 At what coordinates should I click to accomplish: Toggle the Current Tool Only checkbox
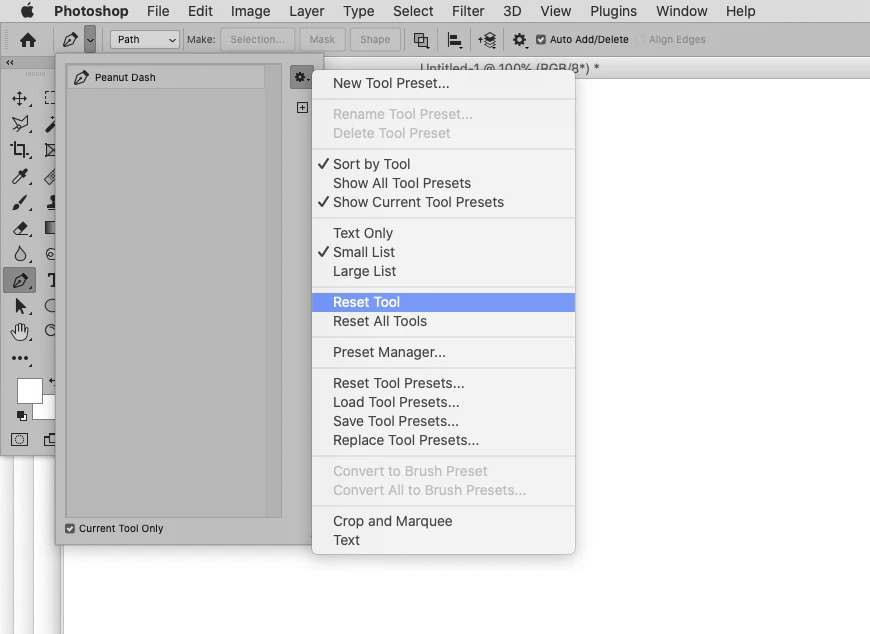tap(70, 529)
